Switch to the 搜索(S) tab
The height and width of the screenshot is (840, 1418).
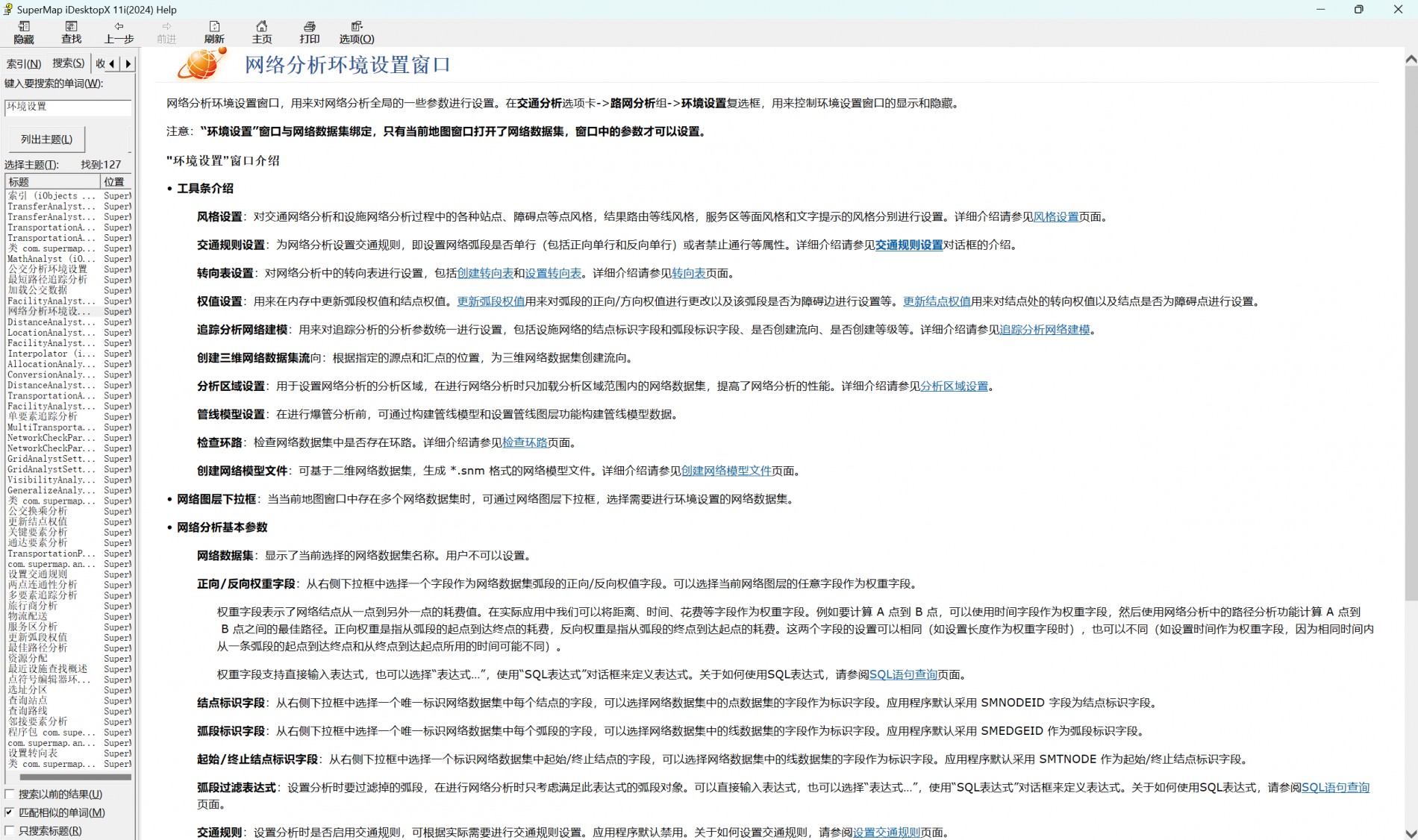[69, 63]
